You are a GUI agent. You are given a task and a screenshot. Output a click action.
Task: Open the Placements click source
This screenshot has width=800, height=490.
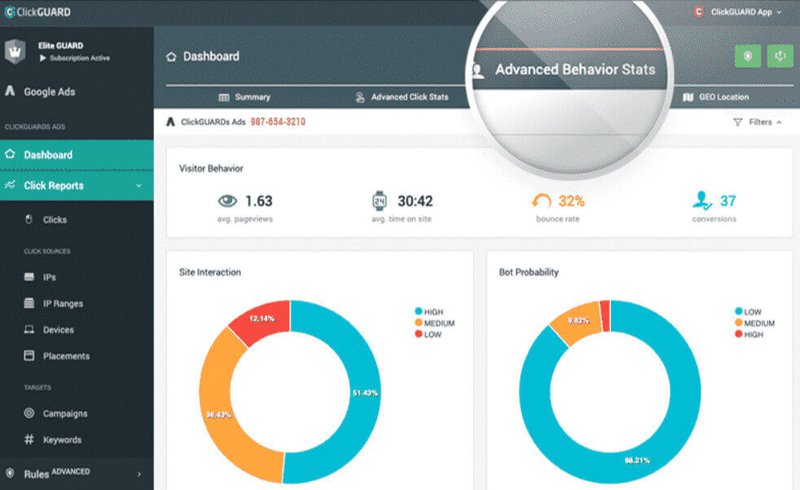(x=66, y=356)
